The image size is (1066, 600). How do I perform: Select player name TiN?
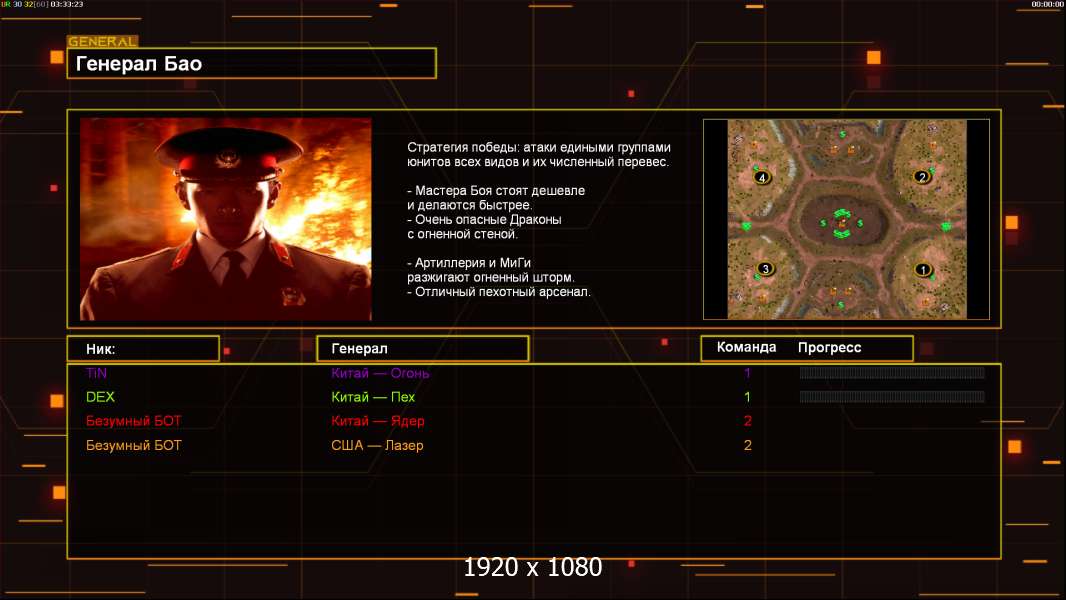pyautogui.click(x=97, y=373)
